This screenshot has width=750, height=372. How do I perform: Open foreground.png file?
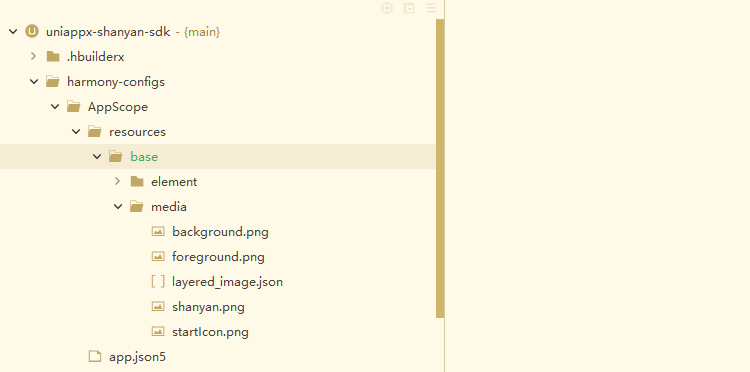pos(219,257)
